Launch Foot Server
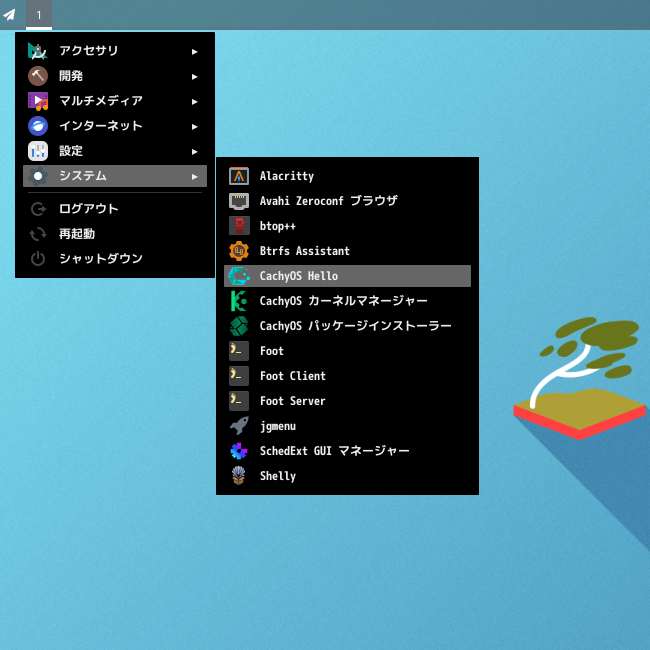Image resolution: width=650 pixels, height=650 pixels. coord(347,401)
